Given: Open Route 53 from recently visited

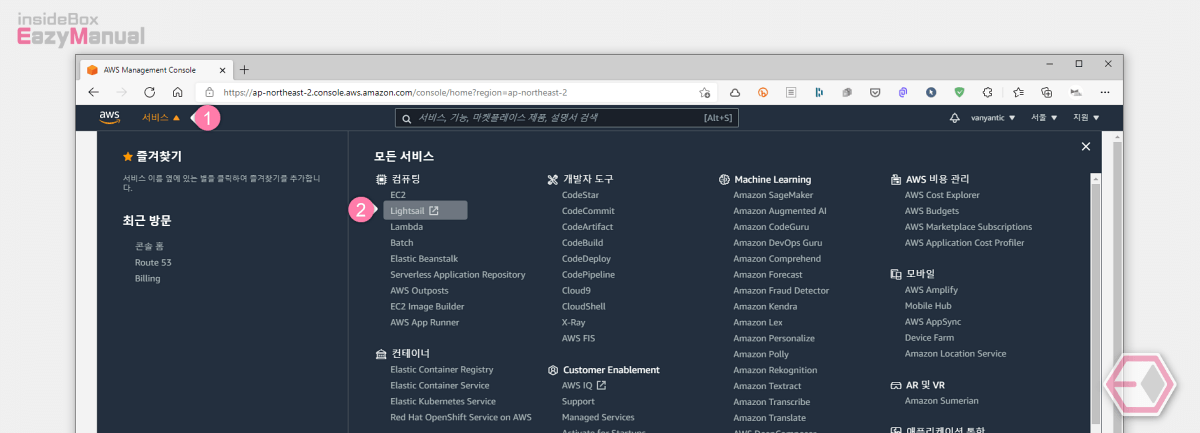Looking at the screenshot, I should click(153, 262).
